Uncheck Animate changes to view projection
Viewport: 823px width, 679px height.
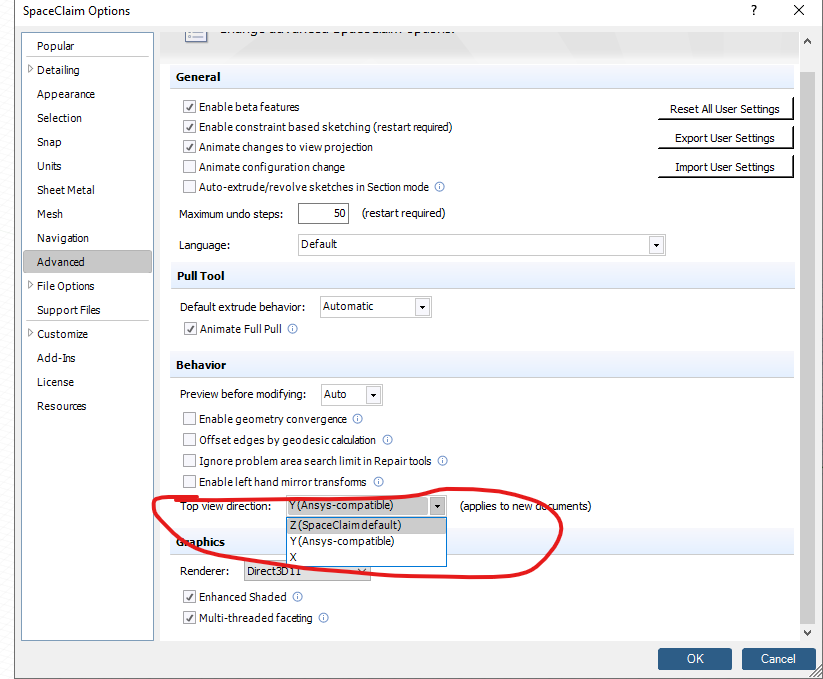(188, 145)
